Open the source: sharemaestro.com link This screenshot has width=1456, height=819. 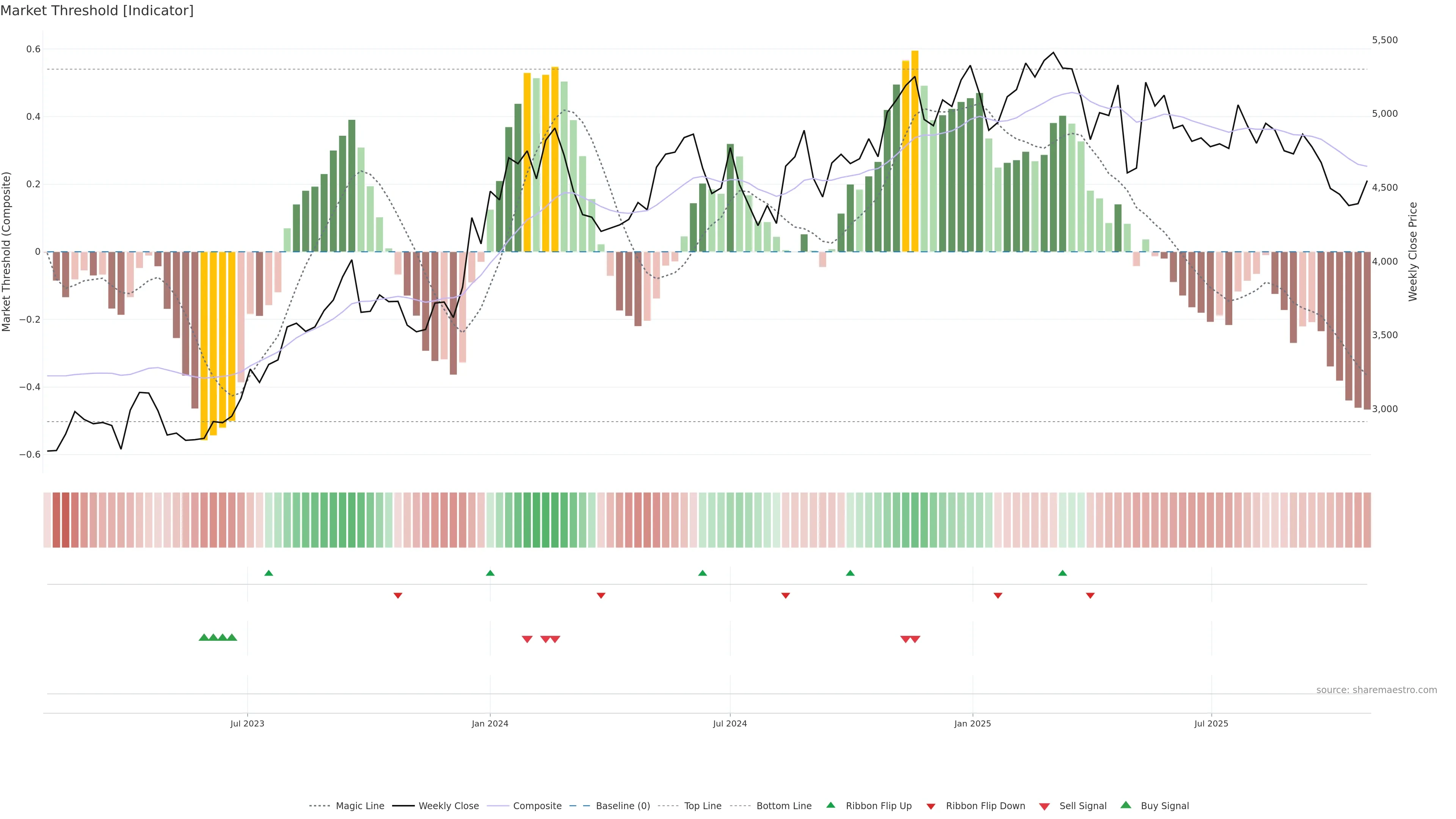pos(1376,690)
